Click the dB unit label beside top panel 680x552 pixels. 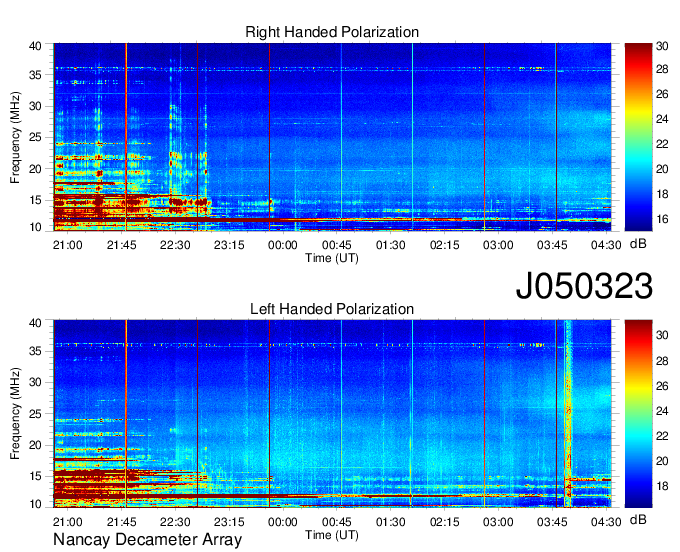(x=638, y=244)
